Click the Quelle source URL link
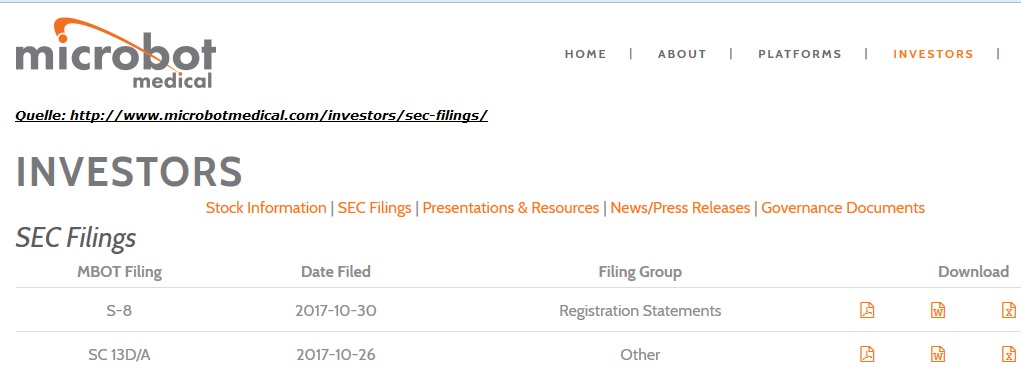 [x=251, y=116]
